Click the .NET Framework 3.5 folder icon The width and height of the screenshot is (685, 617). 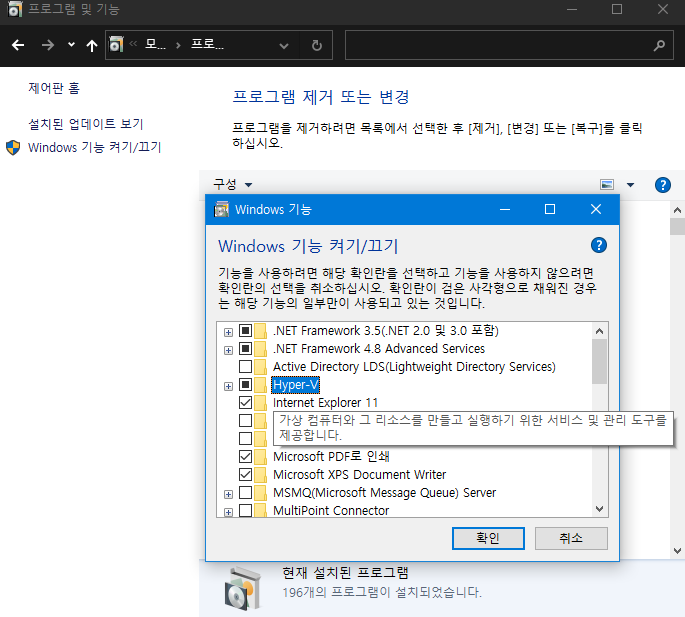(260, 331)
